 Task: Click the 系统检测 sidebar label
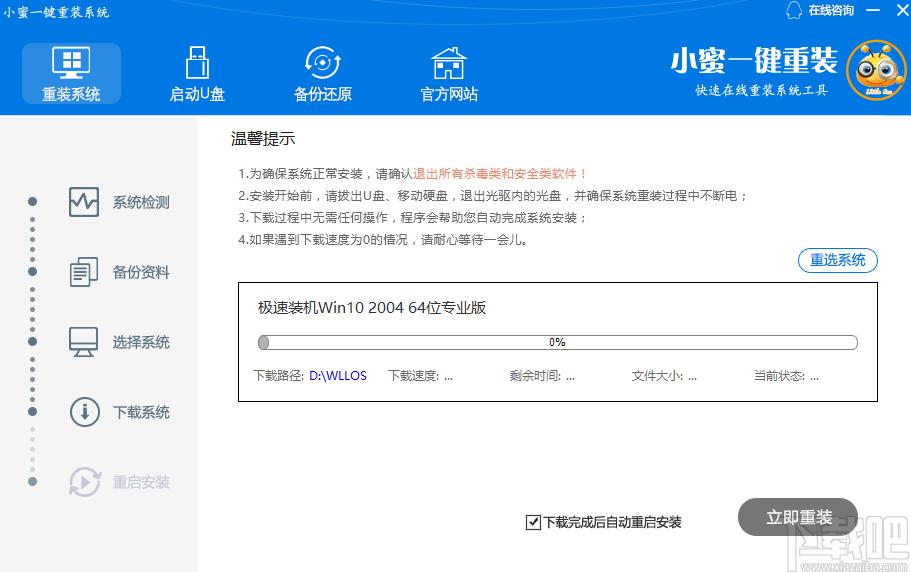pos(141,202)
